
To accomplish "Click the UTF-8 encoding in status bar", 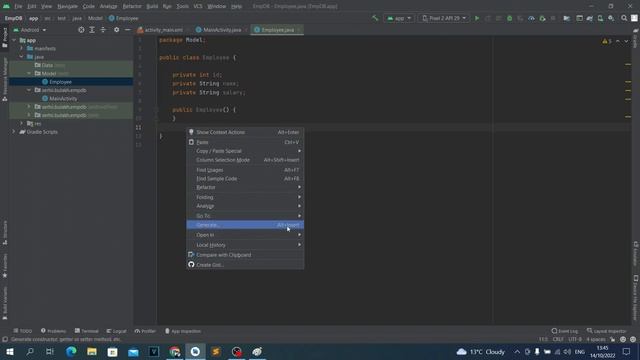I will pos(575,339).
